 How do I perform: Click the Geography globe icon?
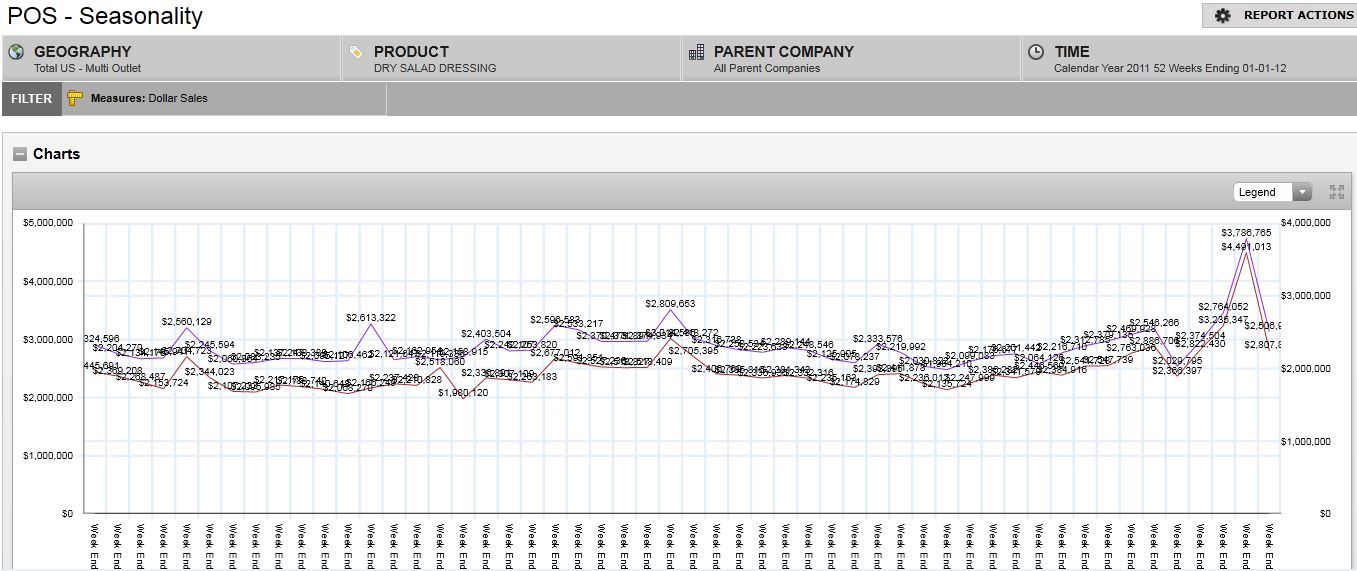coord(15,52)
